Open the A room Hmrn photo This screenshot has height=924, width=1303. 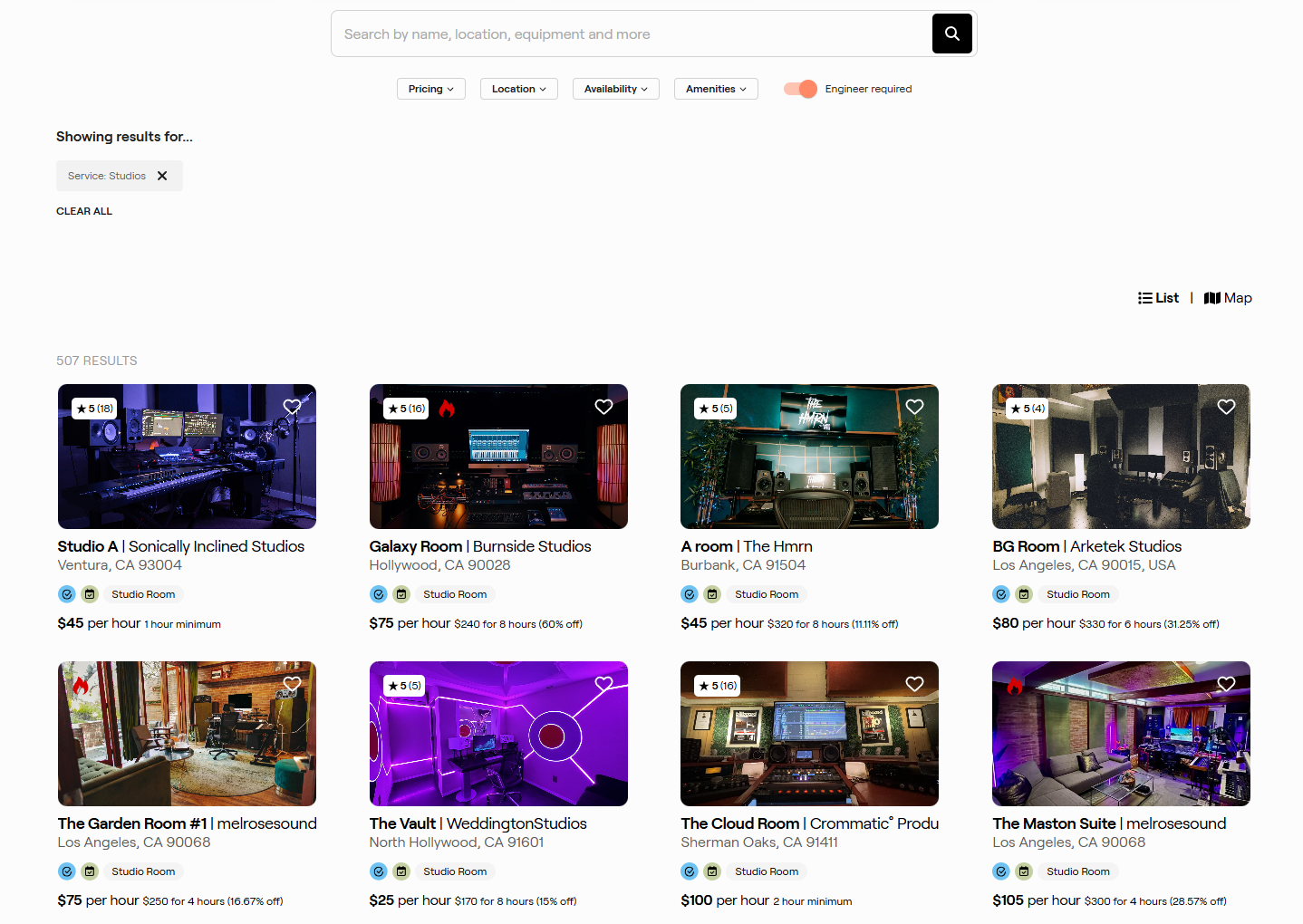click(x=809, y=457)
